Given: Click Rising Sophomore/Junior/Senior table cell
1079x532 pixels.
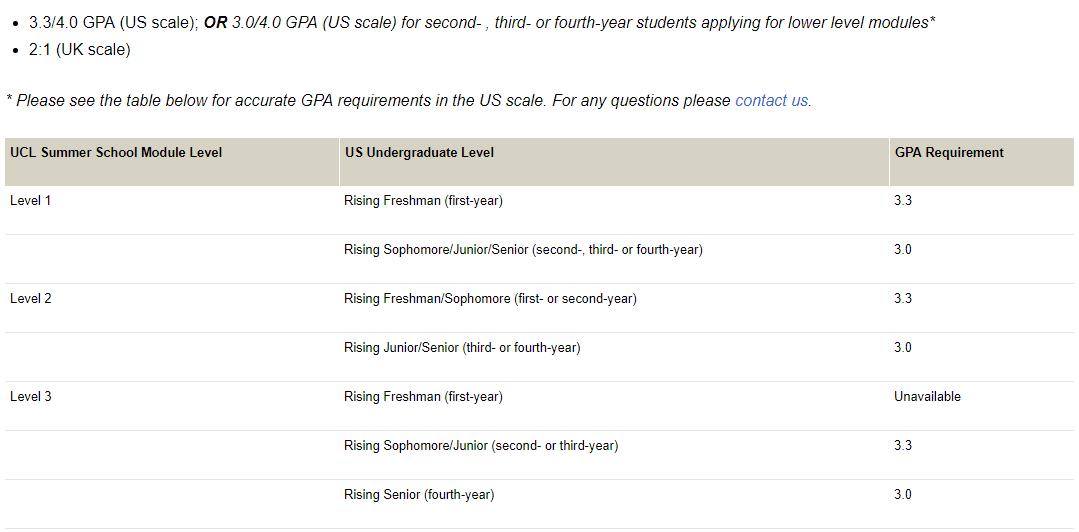Looking at the screenshot, I should [523, 250].
